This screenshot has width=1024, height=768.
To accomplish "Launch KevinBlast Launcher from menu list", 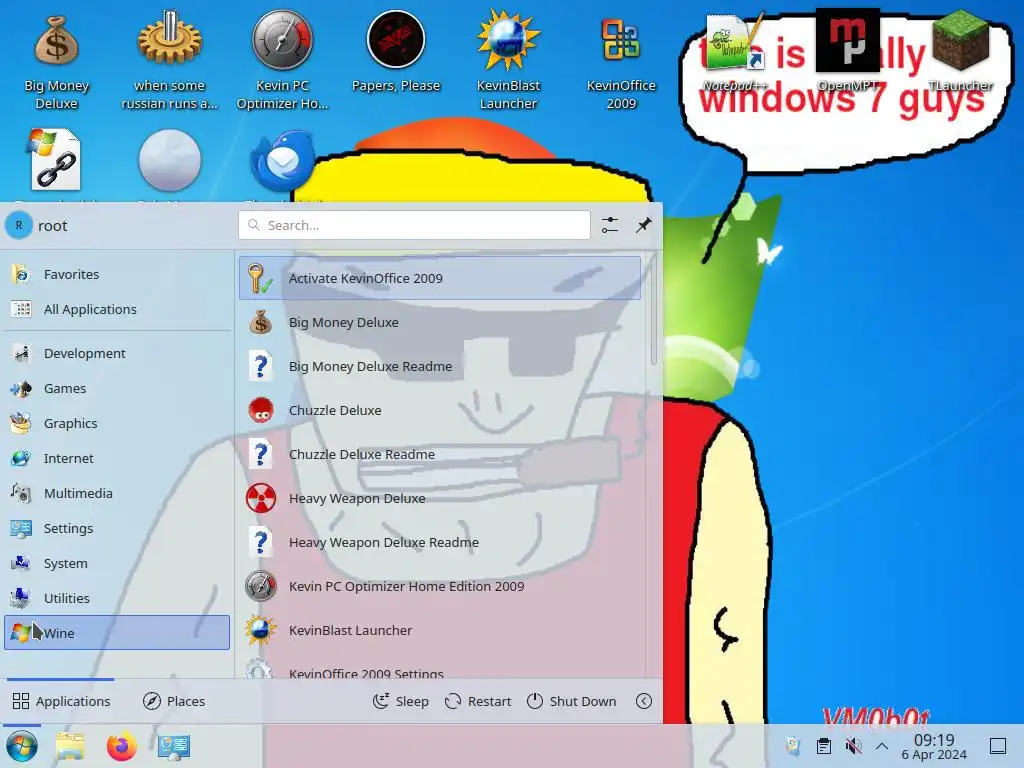I will tap(440, 631).
